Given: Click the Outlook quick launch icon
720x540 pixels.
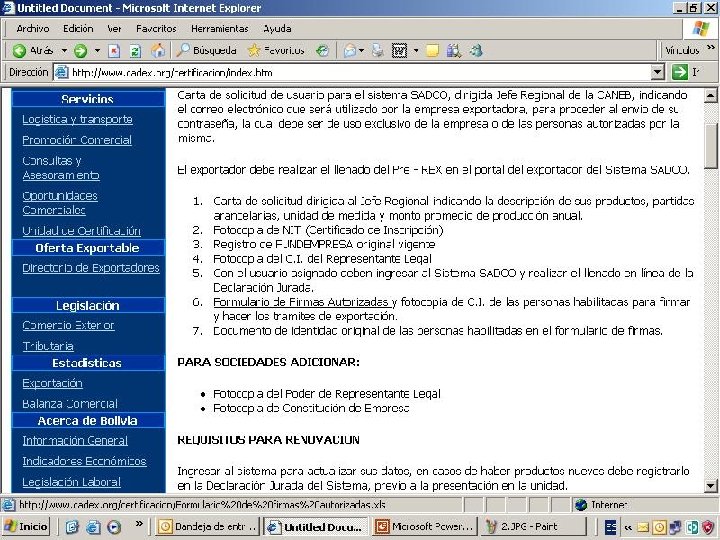Looking at the screenshot, I should 72,527.
